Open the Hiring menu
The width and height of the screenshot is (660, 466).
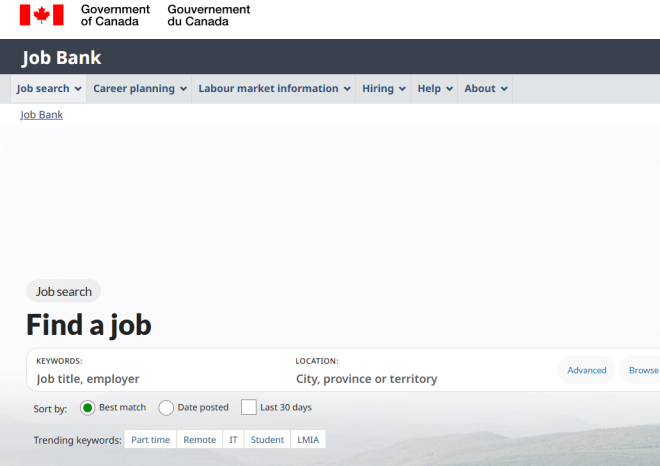(383, 89)
